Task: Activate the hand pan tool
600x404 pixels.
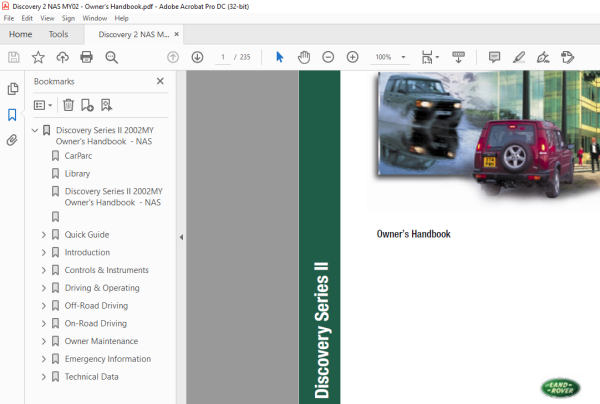Action: tap(304, 57)
